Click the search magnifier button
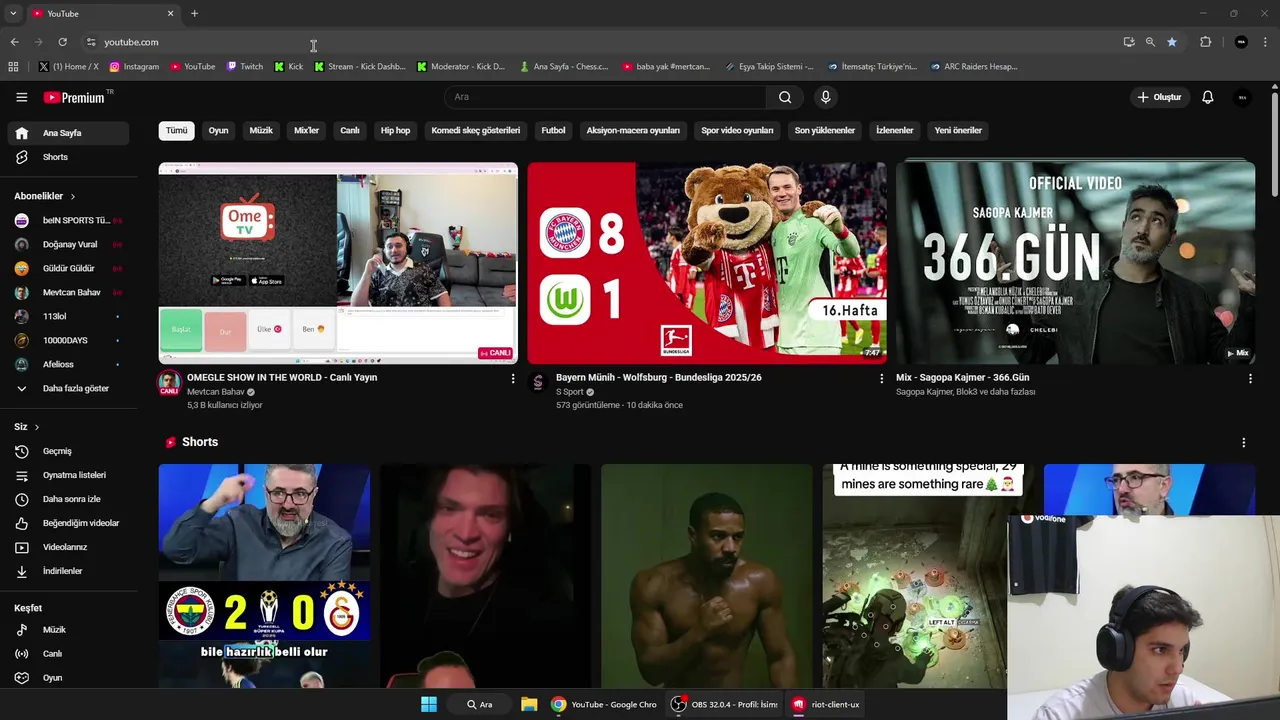The image size is (1280, 720). coord(785,97)
